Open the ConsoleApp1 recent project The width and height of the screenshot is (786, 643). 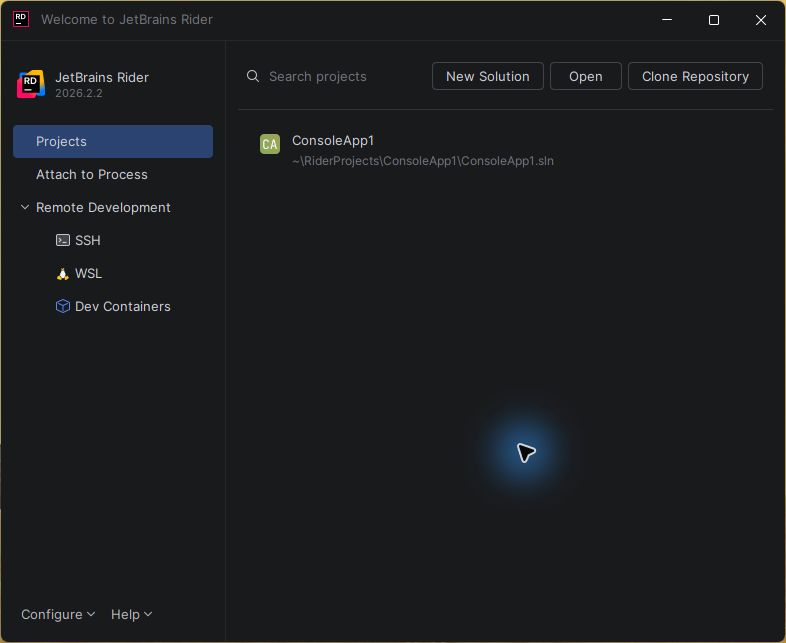point(505,150)
